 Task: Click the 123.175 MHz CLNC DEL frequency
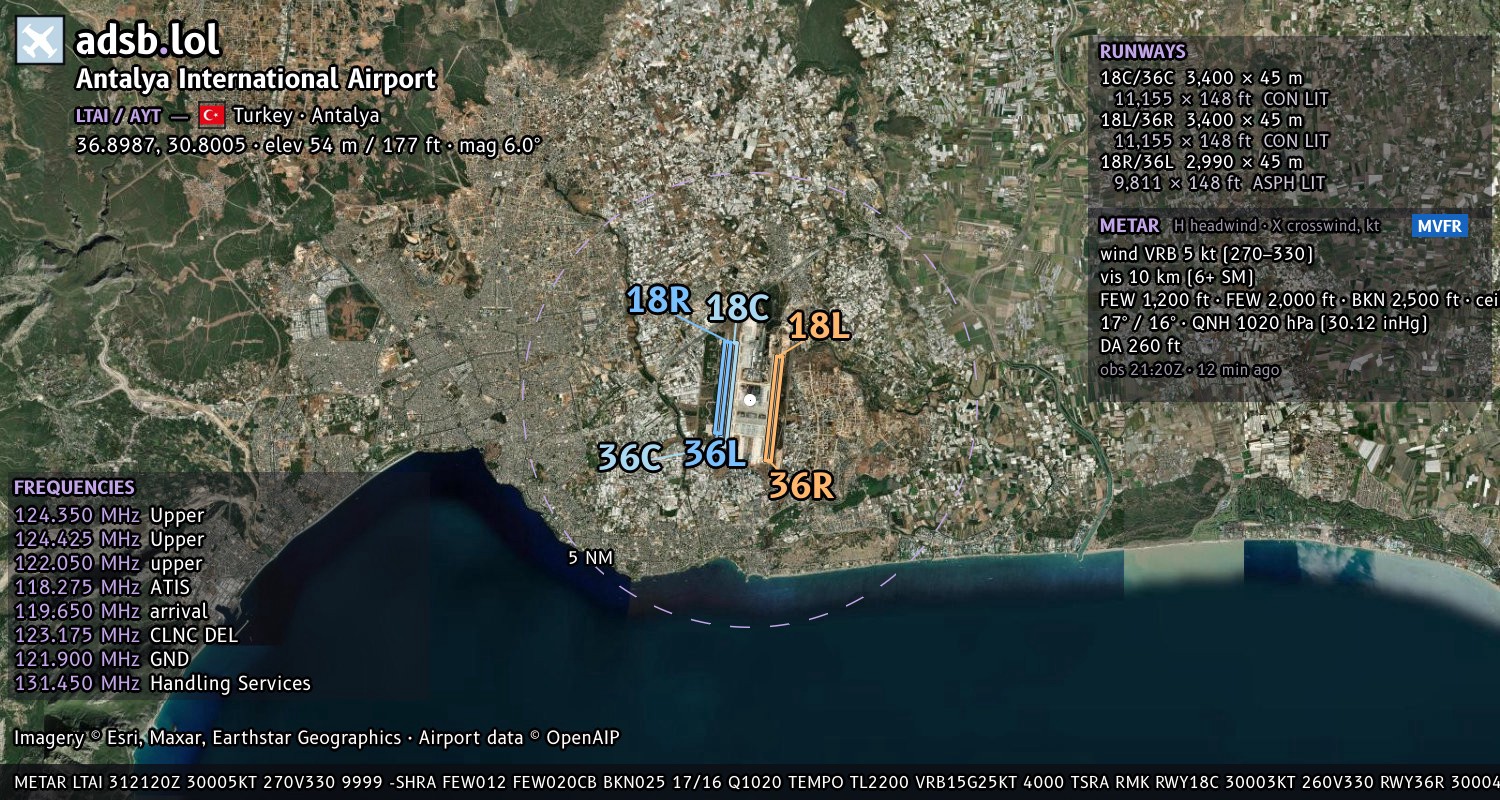tap(126, 635)
